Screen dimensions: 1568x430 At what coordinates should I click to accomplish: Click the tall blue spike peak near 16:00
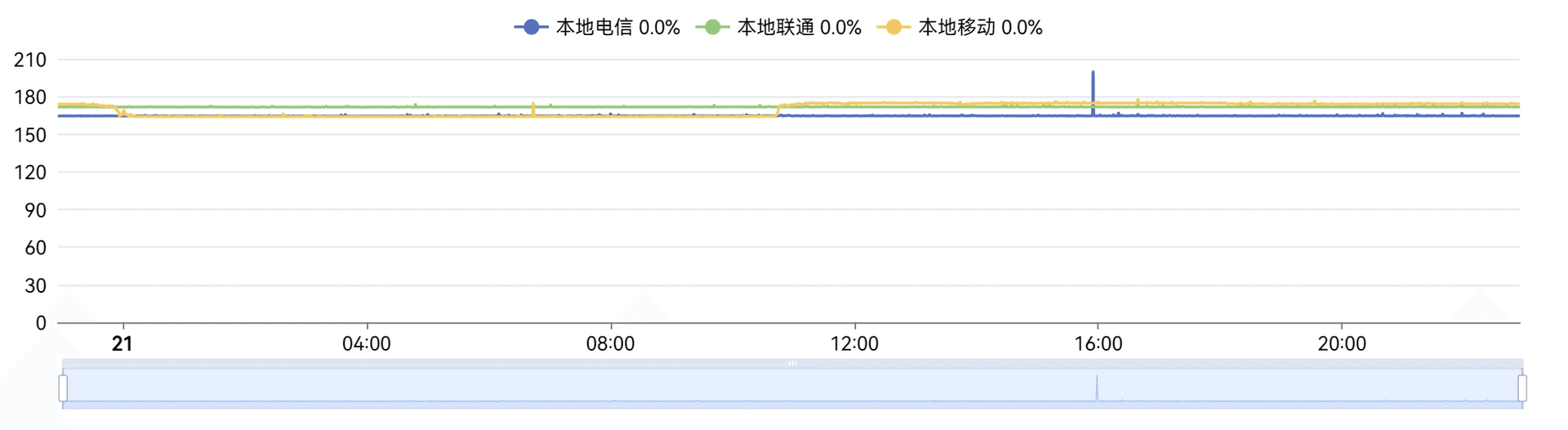pos(1093,73)
